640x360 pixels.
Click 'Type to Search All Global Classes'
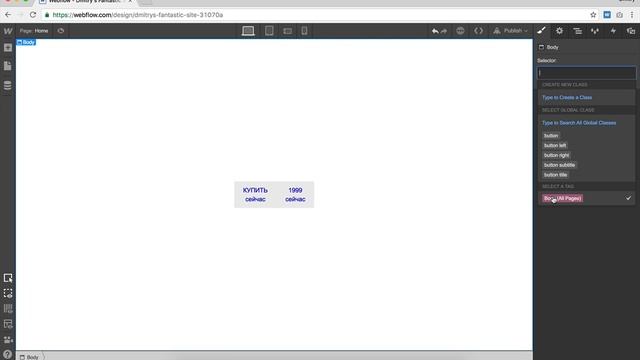coord(579,123)
